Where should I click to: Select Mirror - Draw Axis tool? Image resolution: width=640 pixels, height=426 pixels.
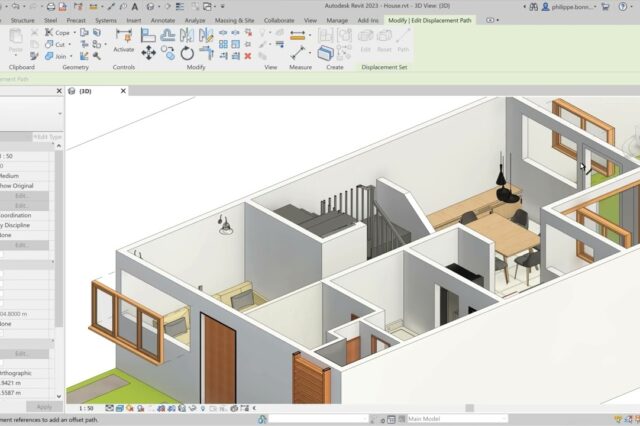(206, 35)
